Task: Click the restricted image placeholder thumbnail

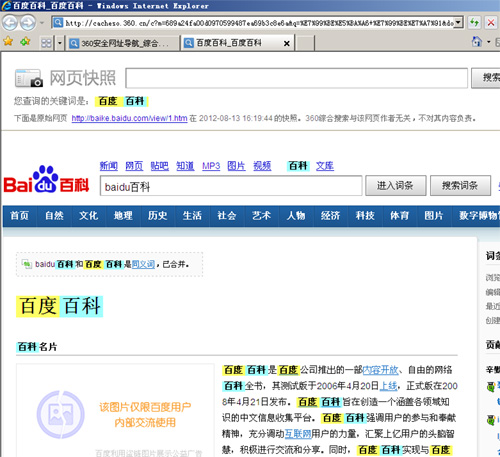Action: coord(115,411)
